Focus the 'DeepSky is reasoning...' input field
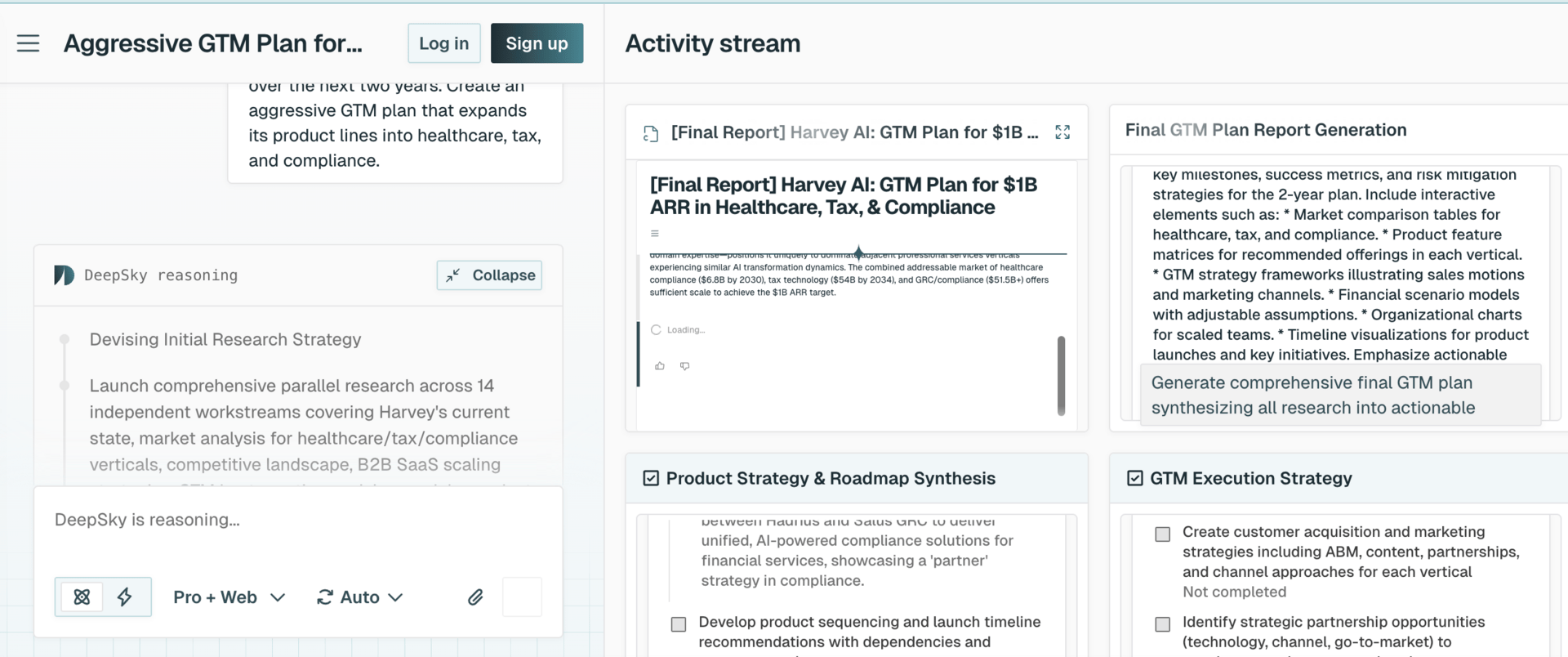Image resolution: width=1568 pixels, height=657 pixels. coord(298,521)
